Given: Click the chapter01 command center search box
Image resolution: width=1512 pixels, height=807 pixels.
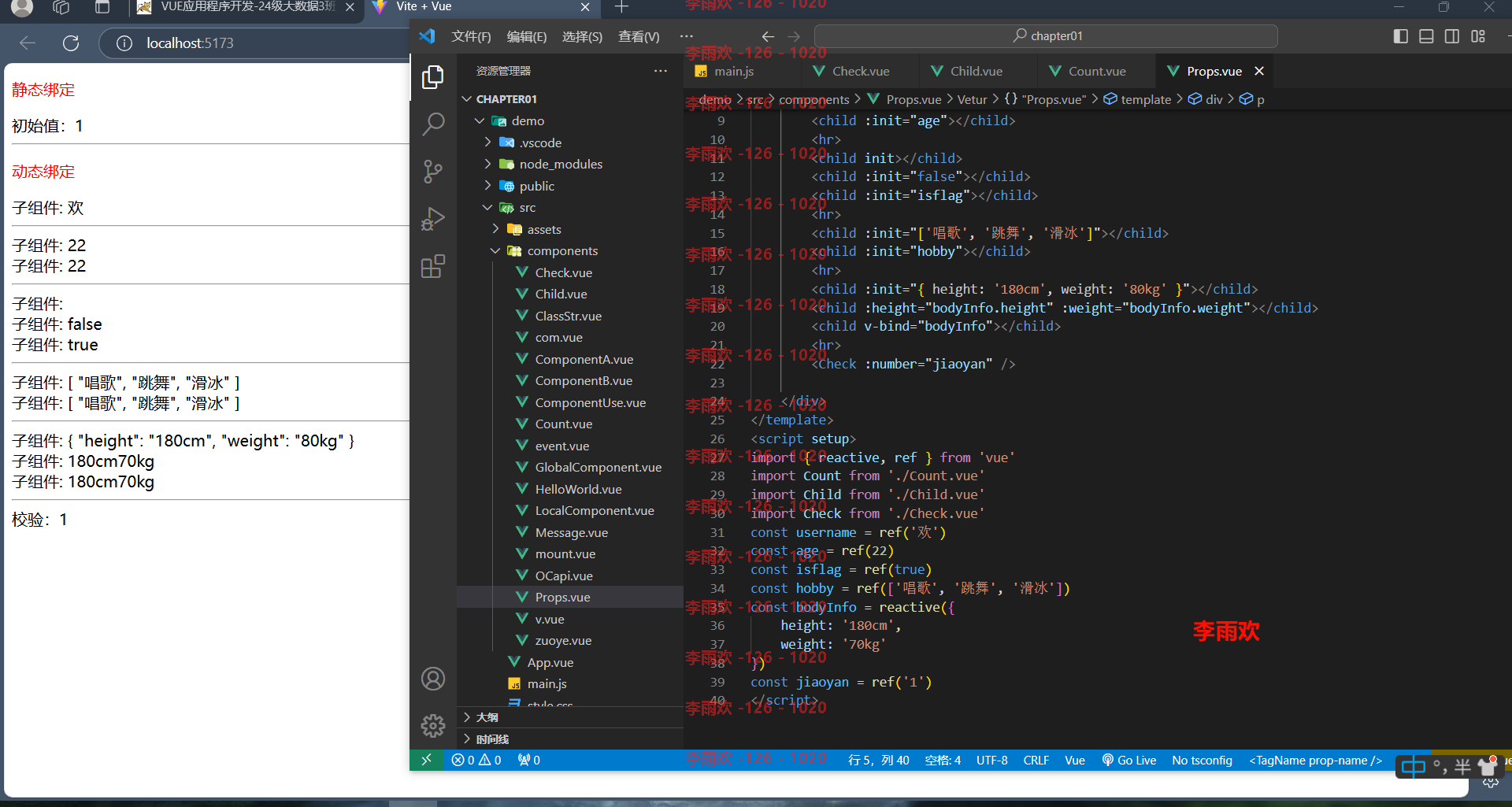Looking at the screenshot, I should pyautogui.click(x=1046, y=36).
